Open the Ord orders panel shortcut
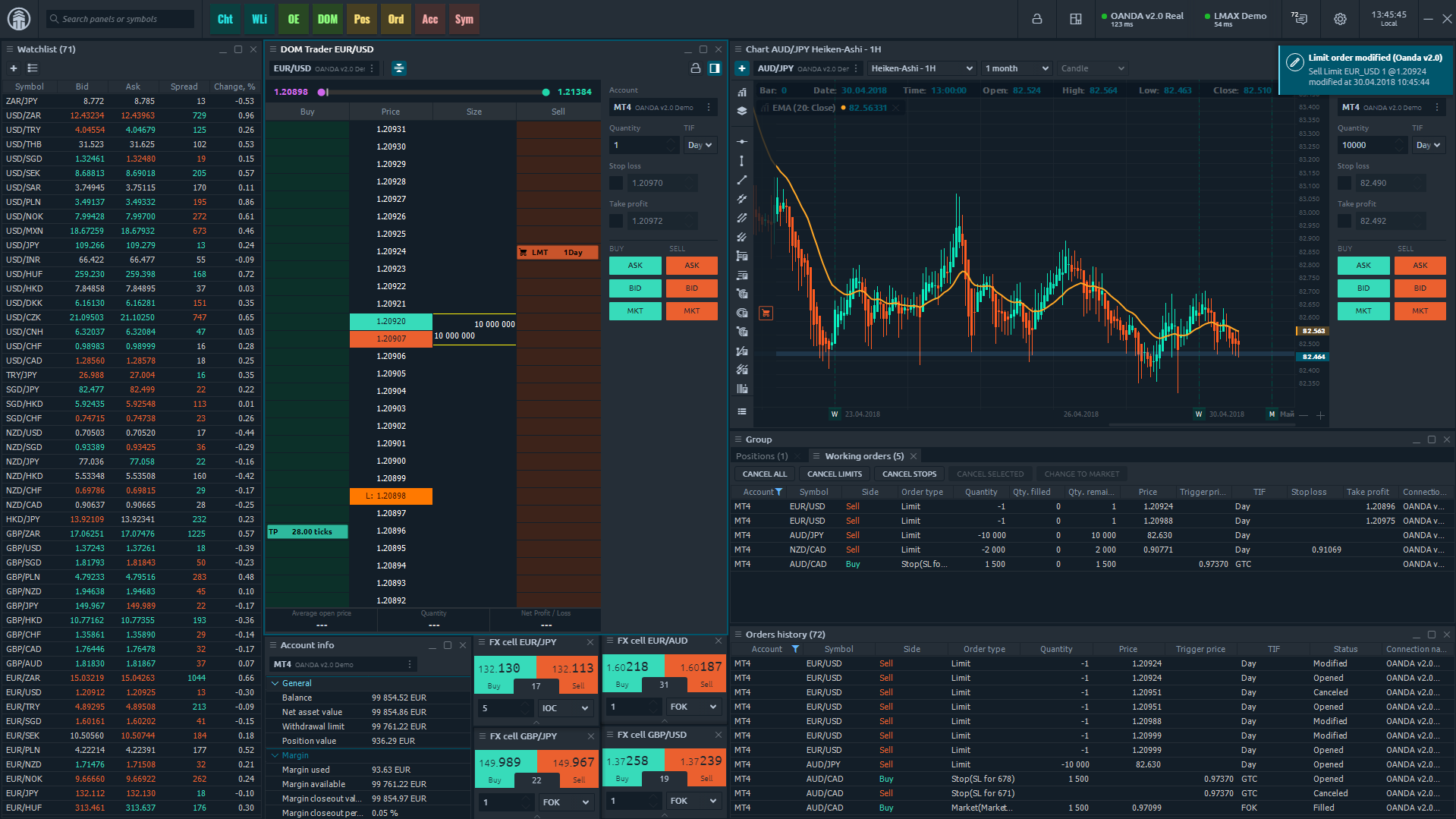The image size is (1456, 819). pos(396,19)
